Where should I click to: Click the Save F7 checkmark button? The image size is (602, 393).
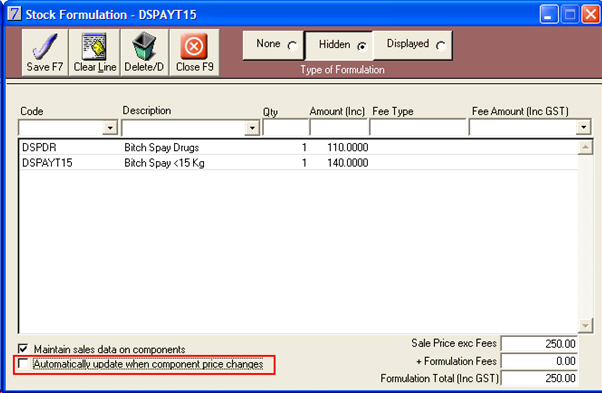point(45,53)
